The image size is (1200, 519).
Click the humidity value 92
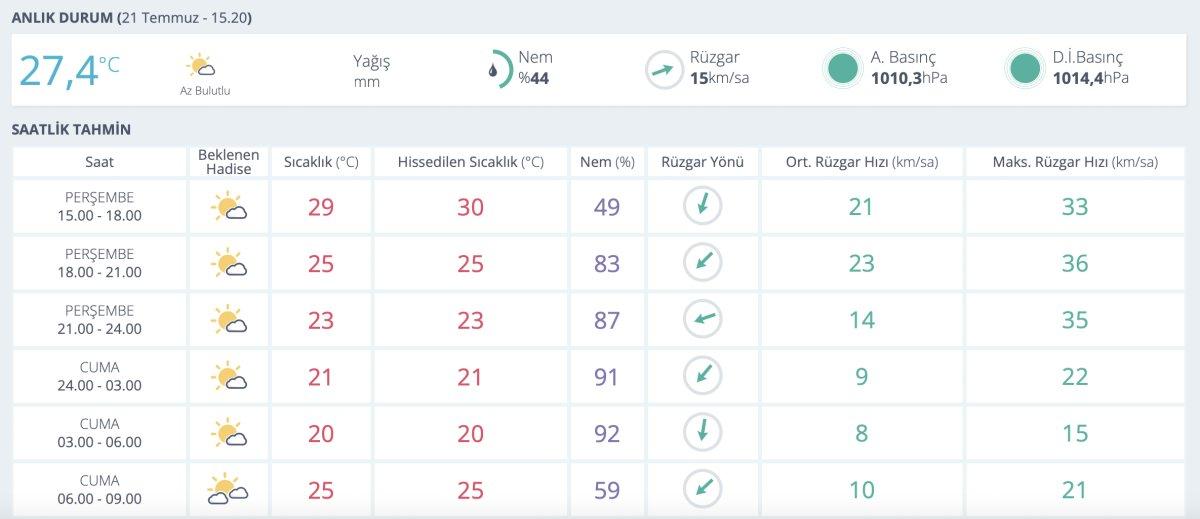607,433
